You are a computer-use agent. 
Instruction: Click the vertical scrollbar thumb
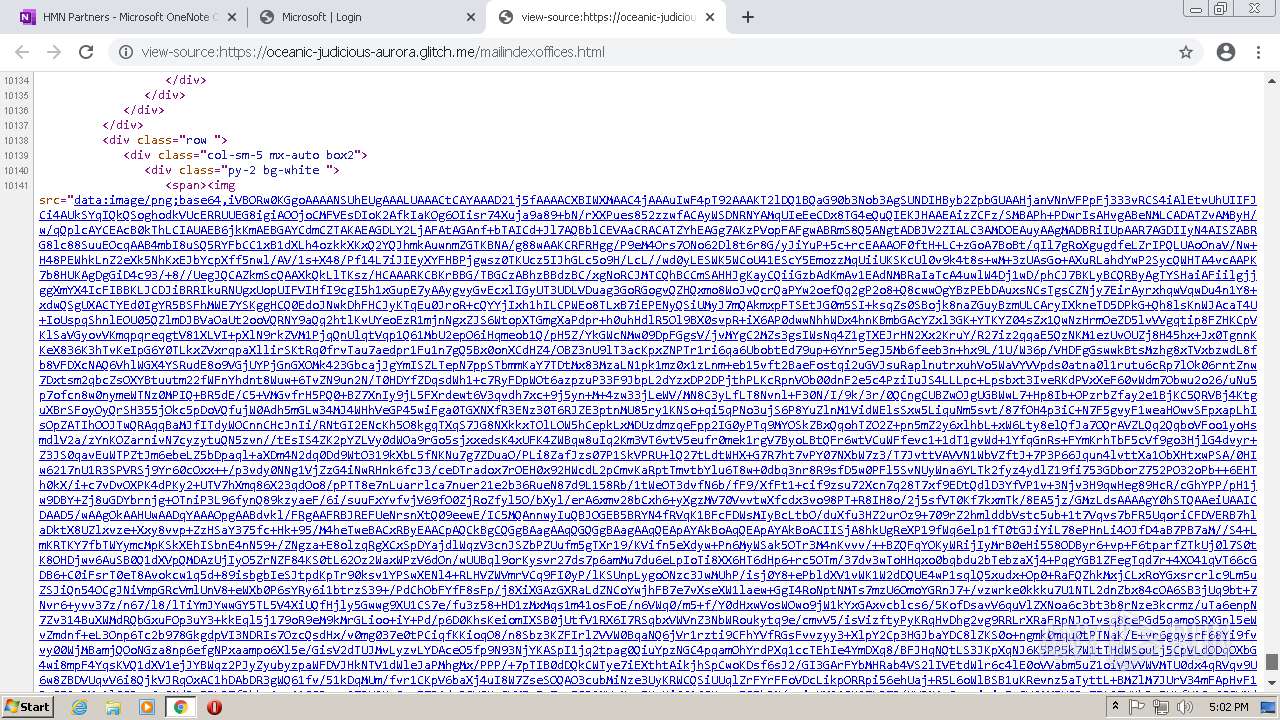coord(1272,662)
